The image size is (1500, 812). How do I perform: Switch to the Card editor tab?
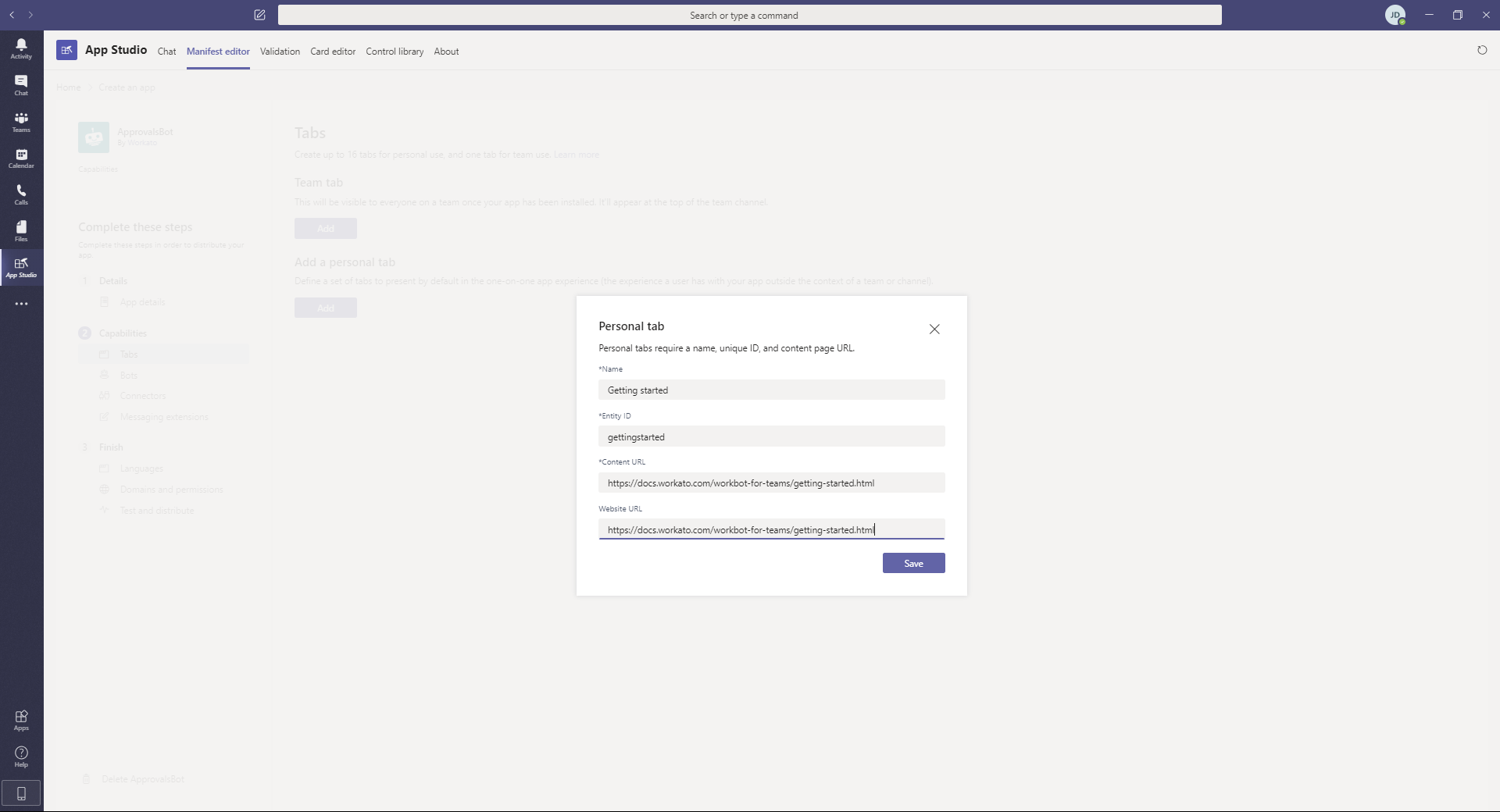click(333, 52)
